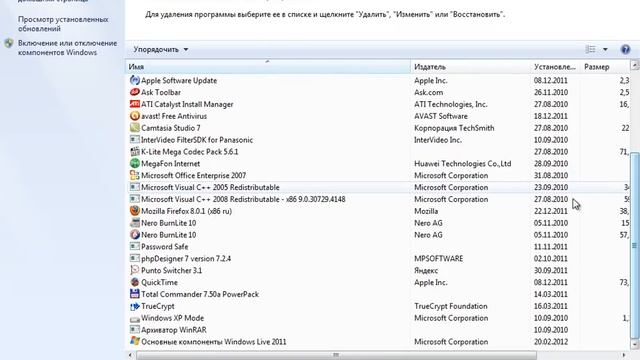Click the ATI Technologies, Inc. publisher cell
This screenshot has height=360, width=640.
[451, 104]
